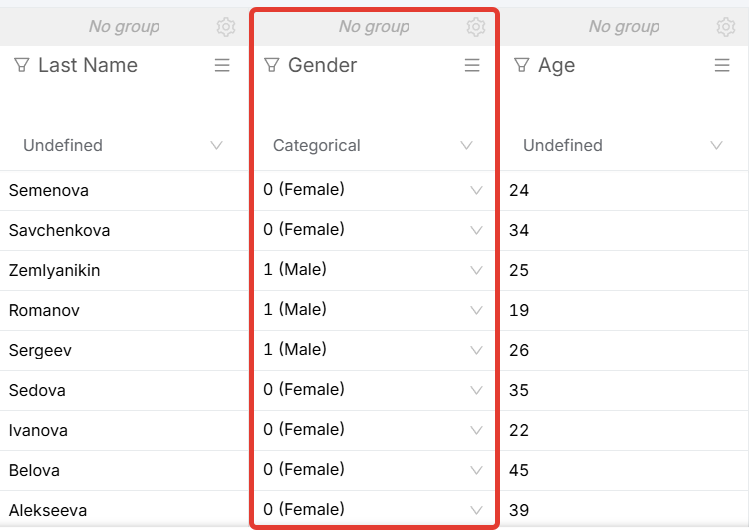Click the Gender column header title

pos(322,65)
